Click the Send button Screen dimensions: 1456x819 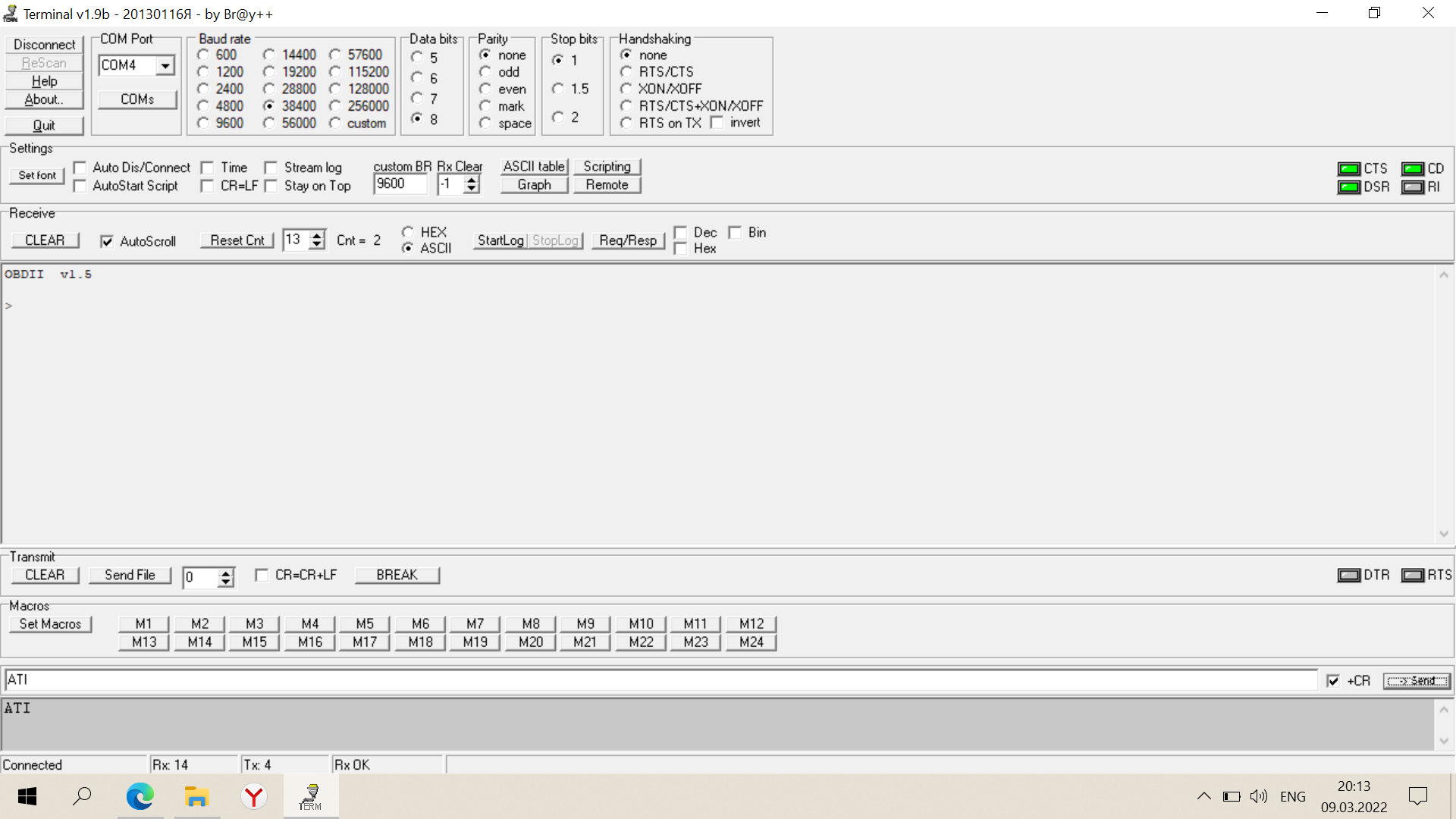(1416, 681)
